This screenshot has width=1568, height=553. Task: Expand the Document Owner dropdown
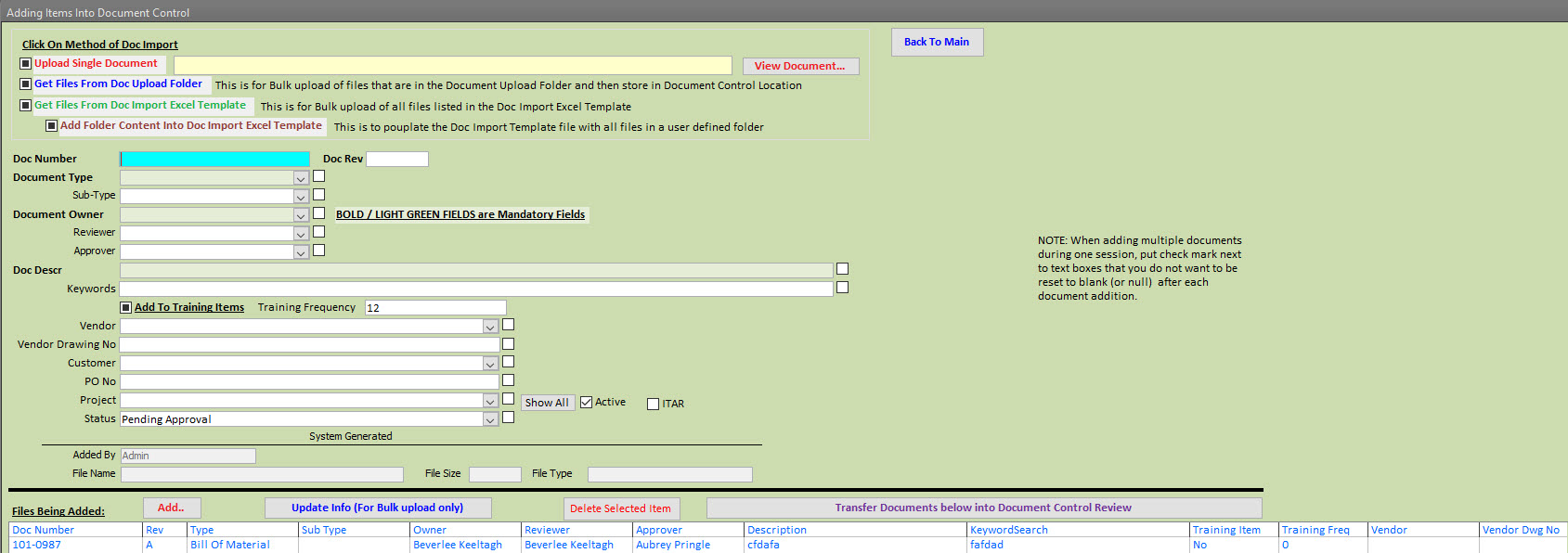tap(301, 215)
